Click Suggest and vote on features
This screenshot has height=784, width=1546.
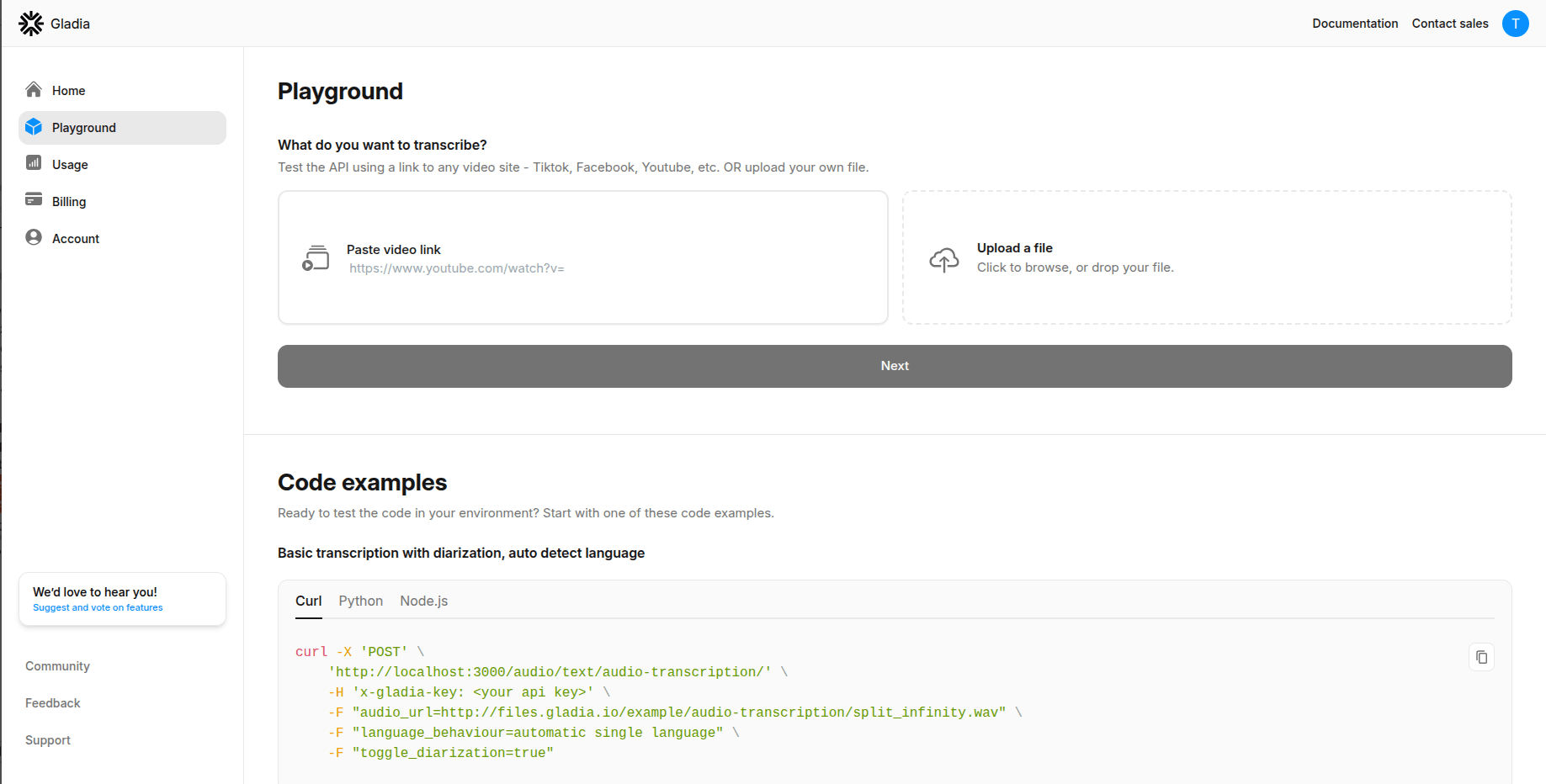tap(96, 607)
